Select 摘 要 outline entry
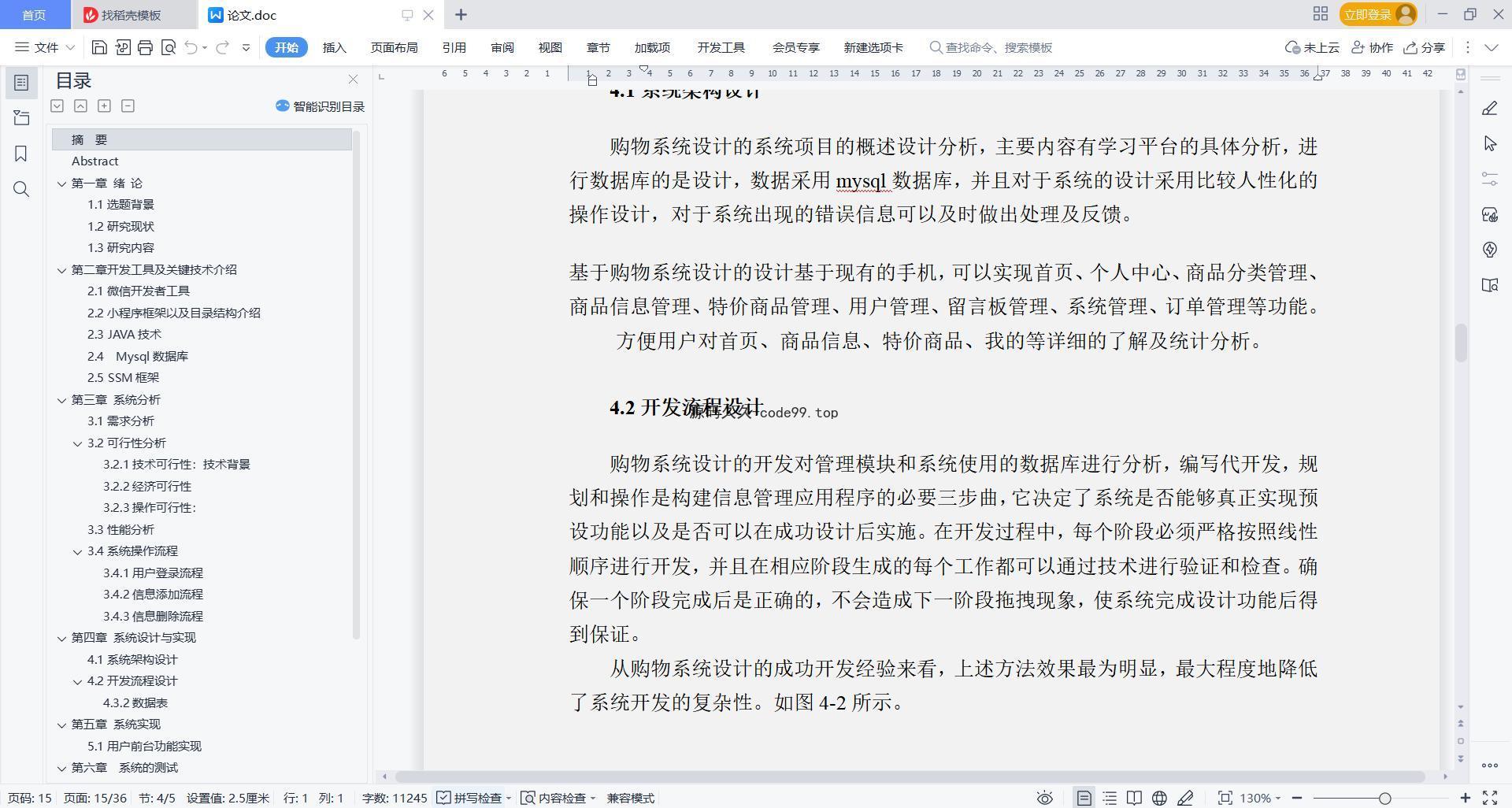Screen dimensions: 1512x808 202,139
